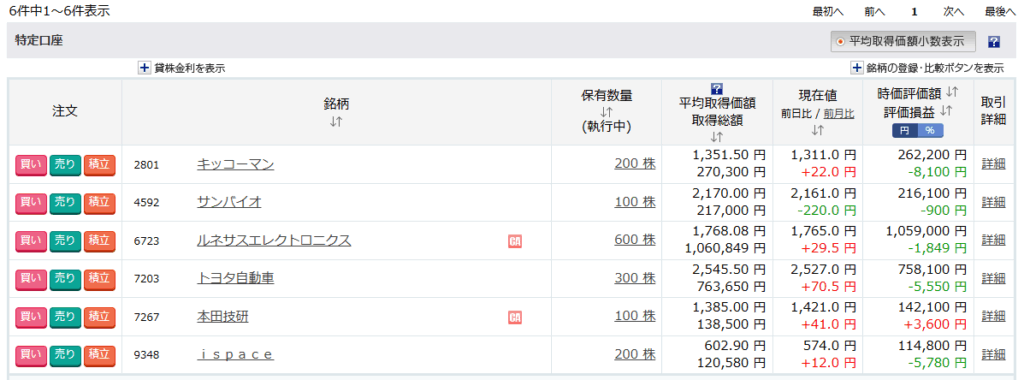Switch profit display to percent
The height and width of the screenshot is (380, 1024).
(930, 131)
